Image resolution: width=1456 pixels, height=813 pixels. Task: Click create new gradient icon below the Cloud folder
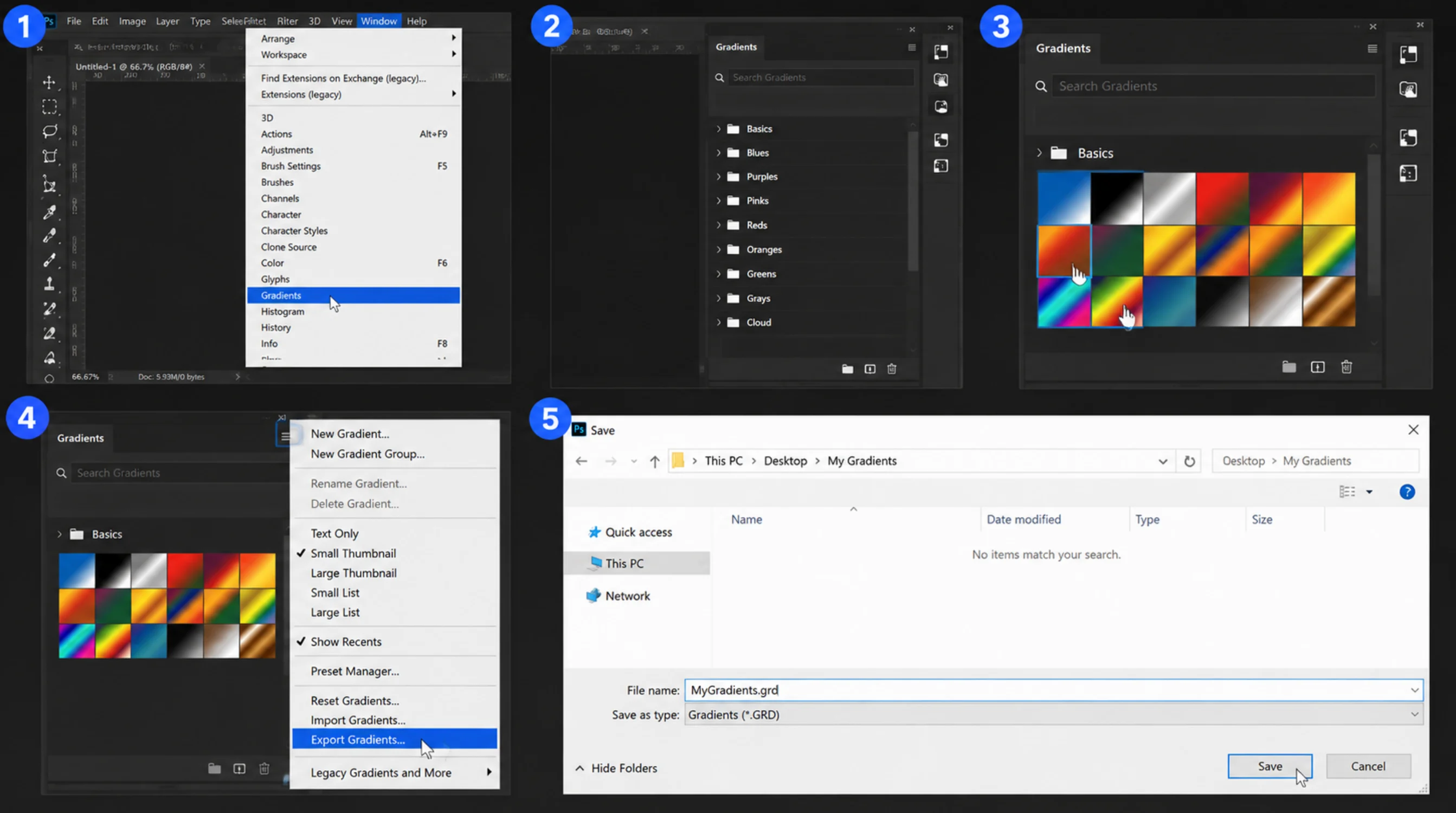(x=870, y=369)
